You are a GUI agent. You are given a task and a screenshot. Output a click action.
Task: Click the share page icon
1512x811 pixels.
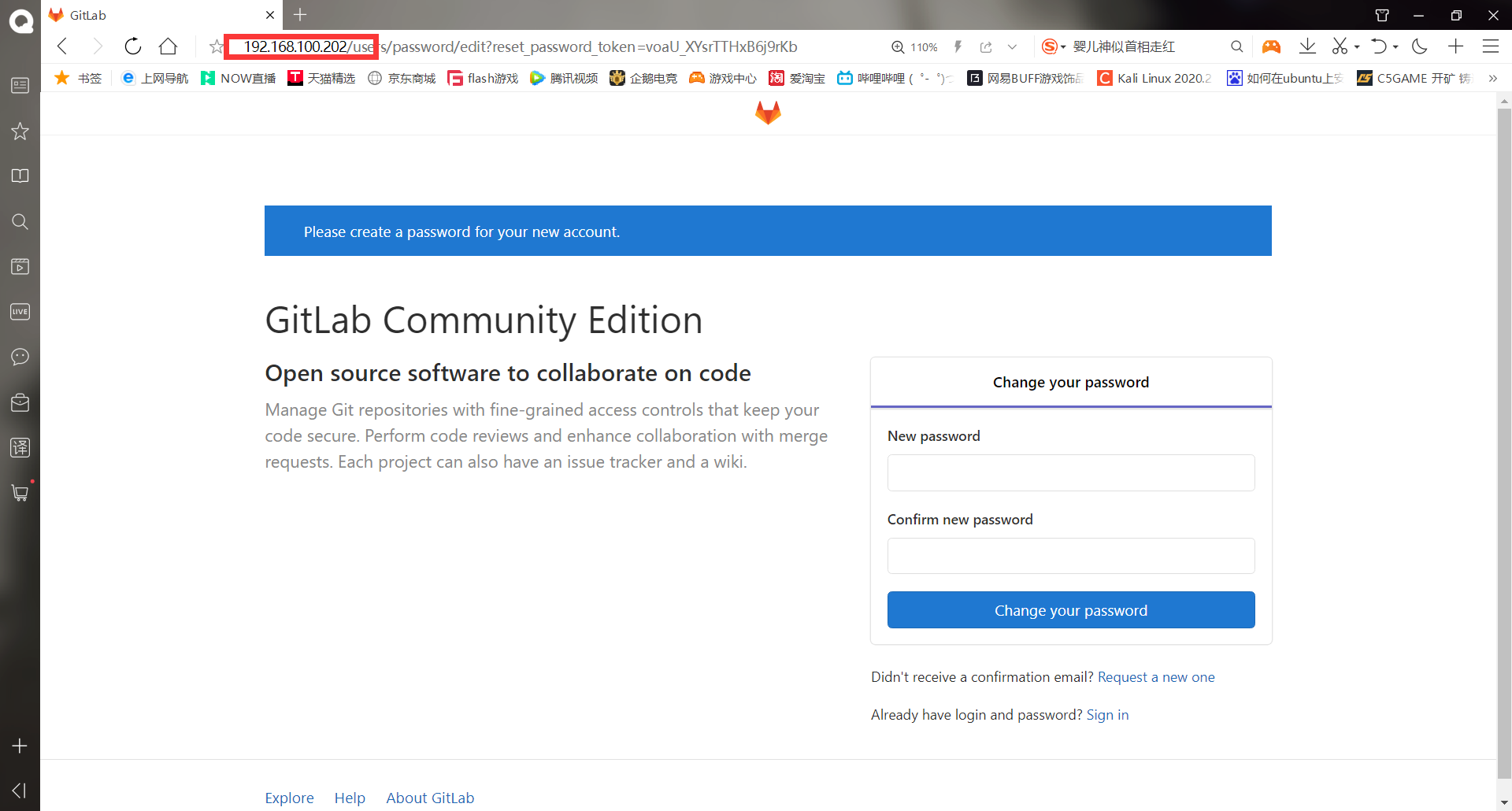(x=986, y=47)
